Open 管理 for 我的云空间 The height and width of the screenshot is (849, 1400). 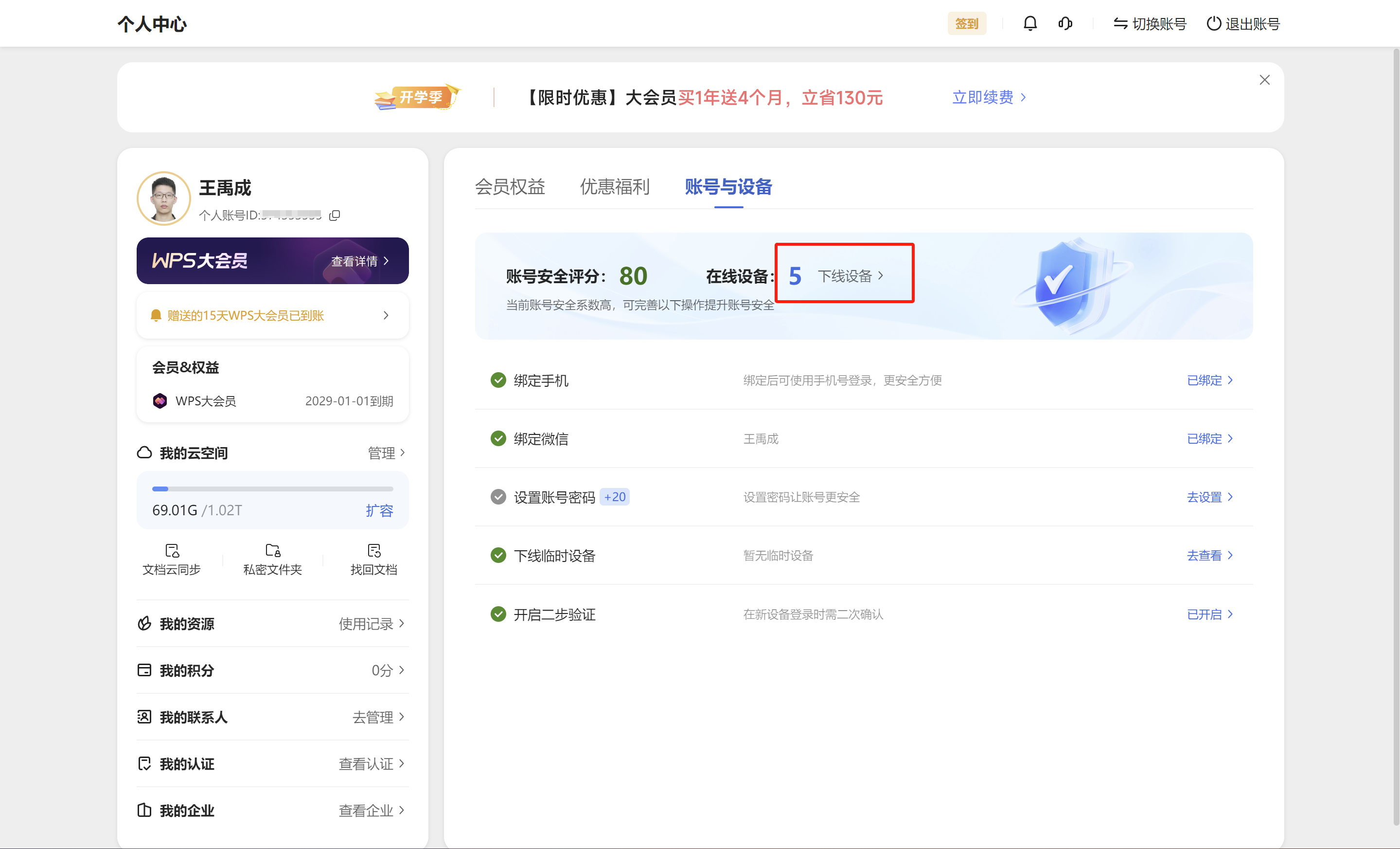tap(387, 452)
